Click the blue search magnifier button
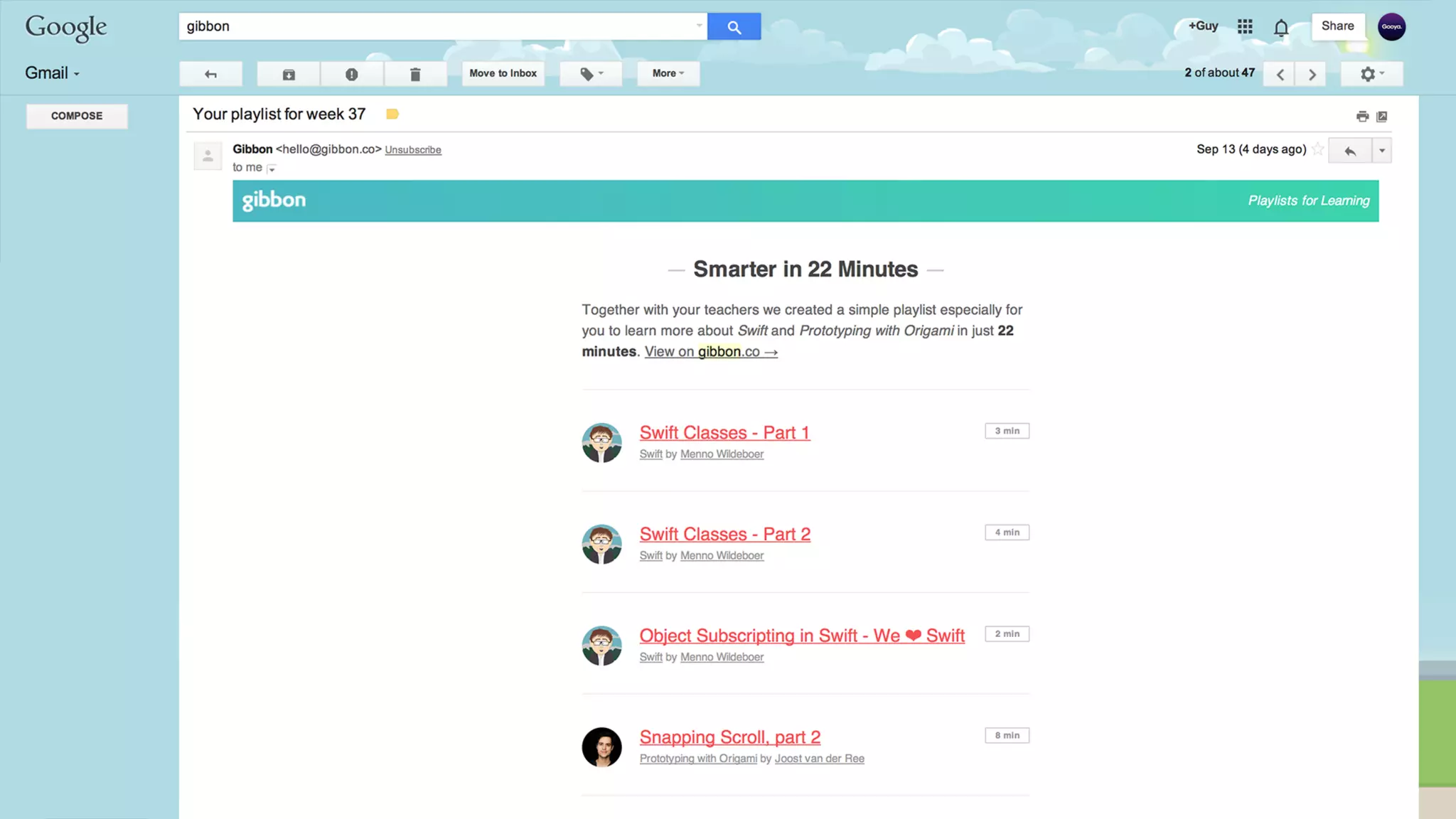1456x819 pixels. 734,27
